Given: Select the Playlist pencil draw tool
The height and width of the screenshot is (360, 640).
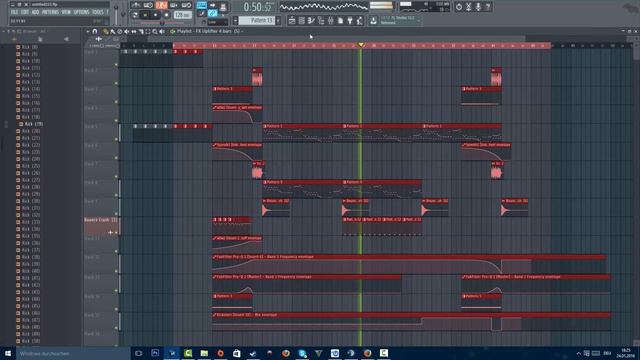Looking at the screenshot, I should tap(106, 31).
